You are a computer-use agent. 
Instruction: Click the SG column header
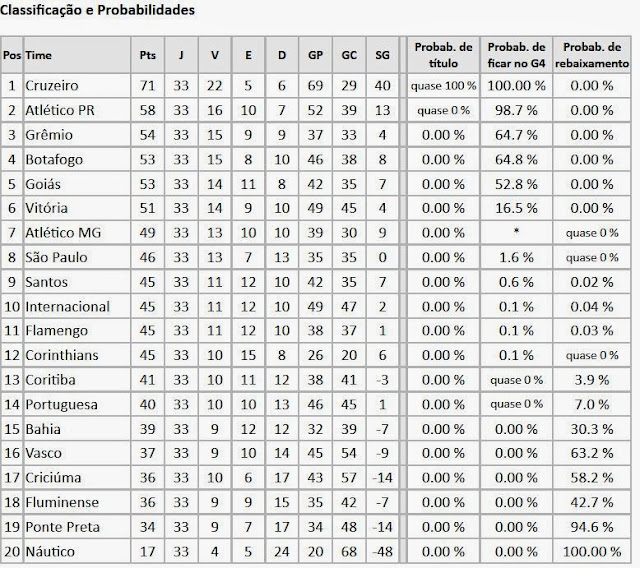[382, 55]
